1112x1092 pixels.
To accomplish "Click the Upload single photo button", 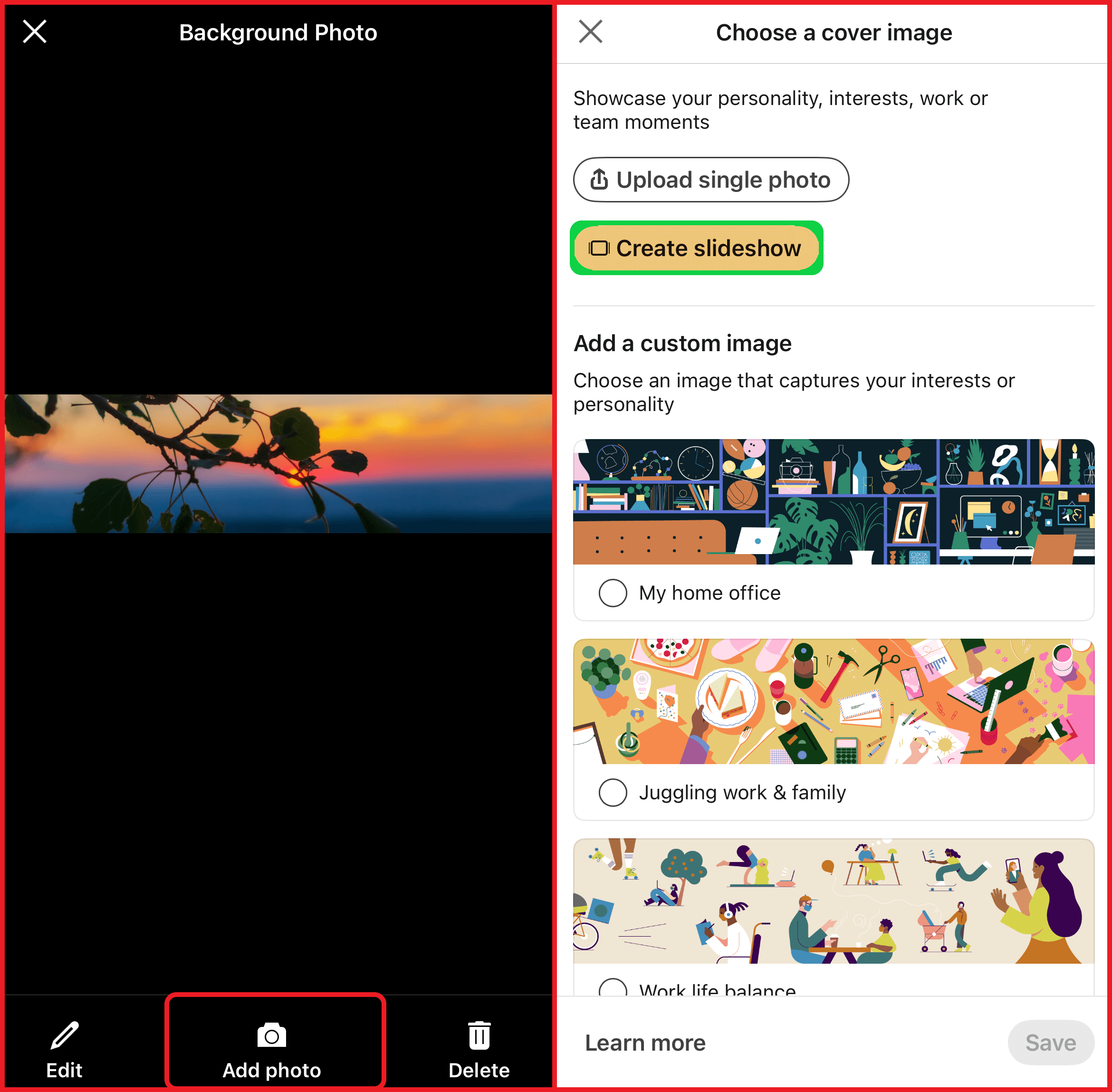I will [x=712, y=180].
